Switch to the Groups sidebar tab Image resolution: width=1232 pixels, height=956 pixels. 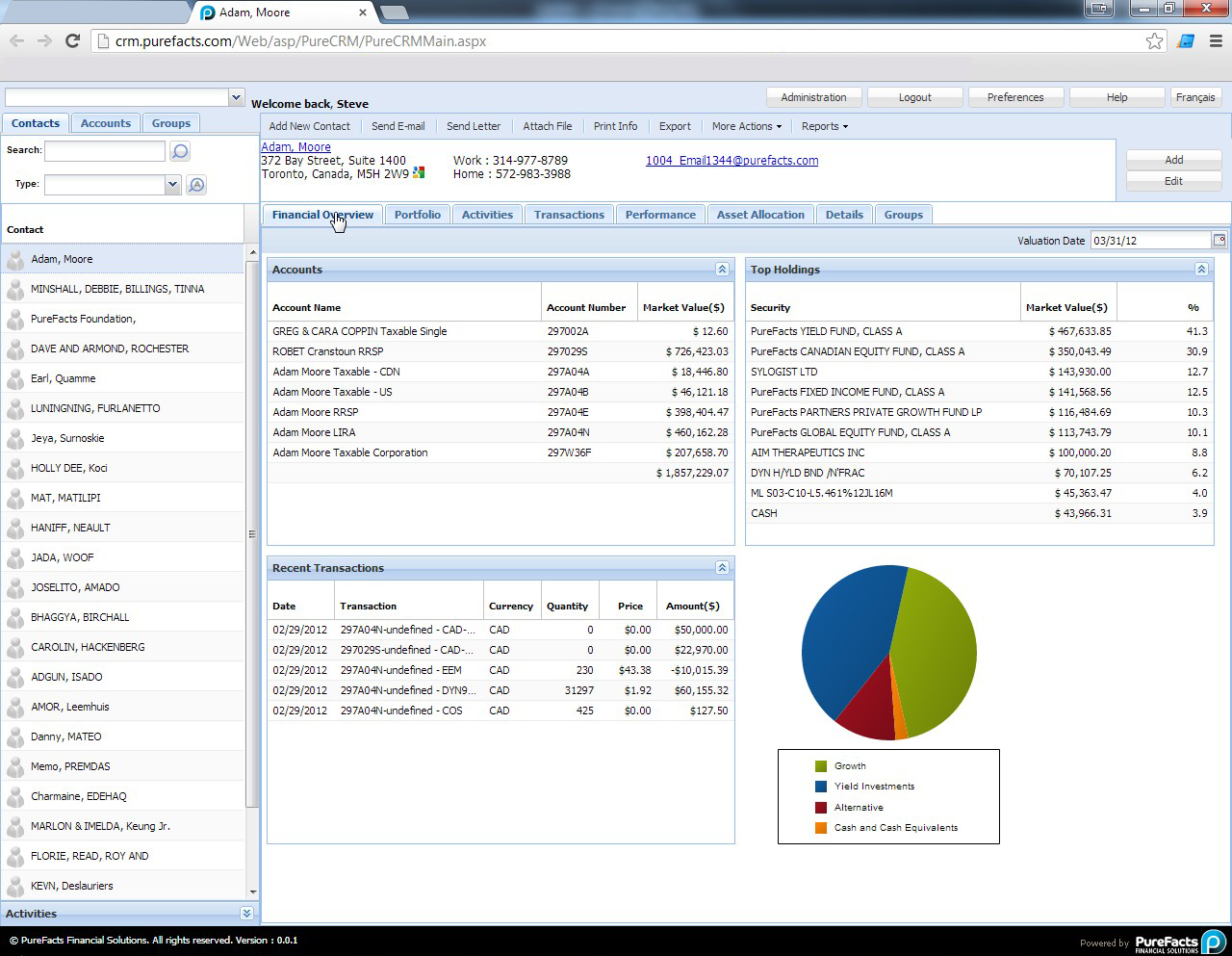click(x=171, y=123)
